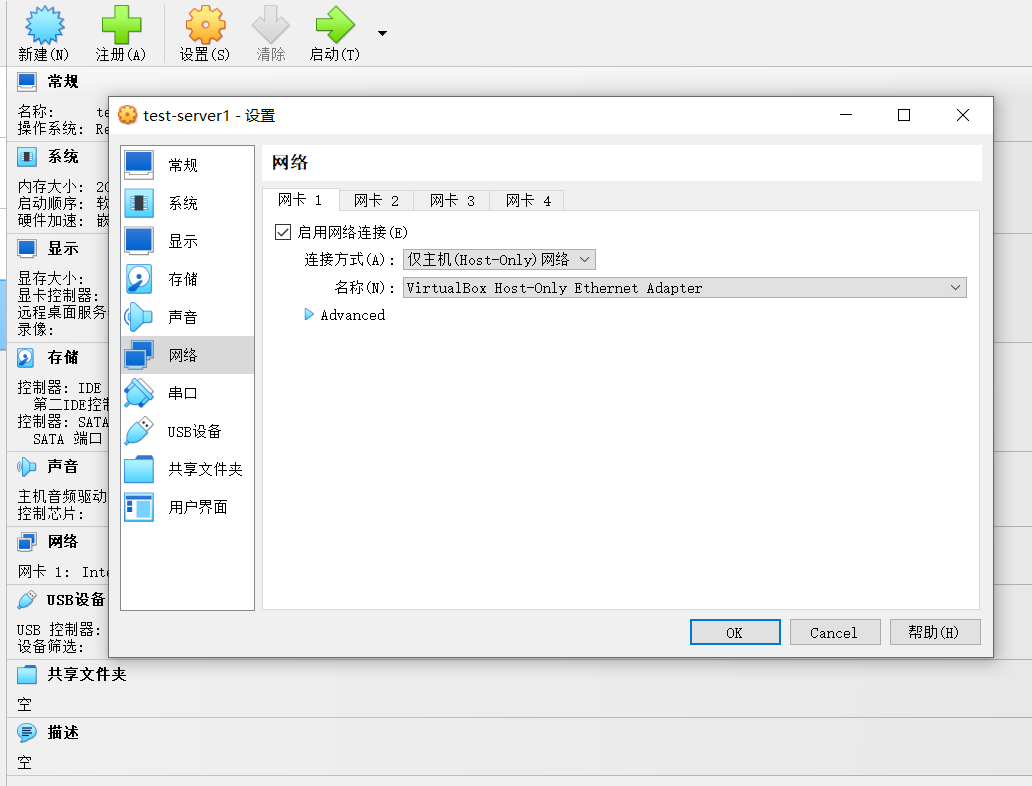The image size is (1032, 786).
Task: Switch to 网卡 4 tab
Action: (x=528, y=201)
